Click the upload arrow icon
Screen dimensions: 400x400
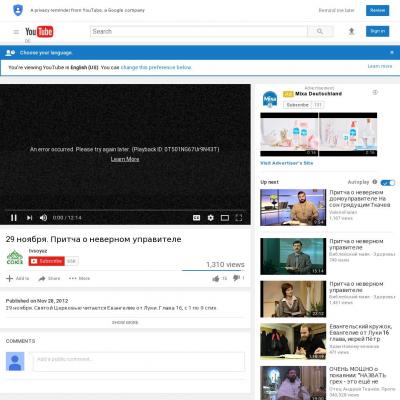pyautogui.click(x=351, y=31)
